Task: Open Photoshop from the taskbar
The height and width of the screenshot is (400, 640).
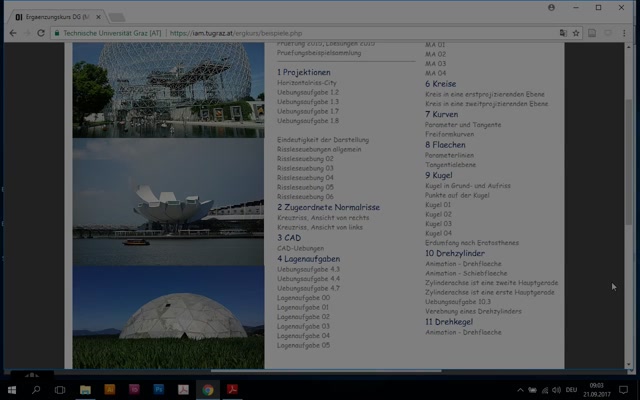Action: [x=159, y=389]
